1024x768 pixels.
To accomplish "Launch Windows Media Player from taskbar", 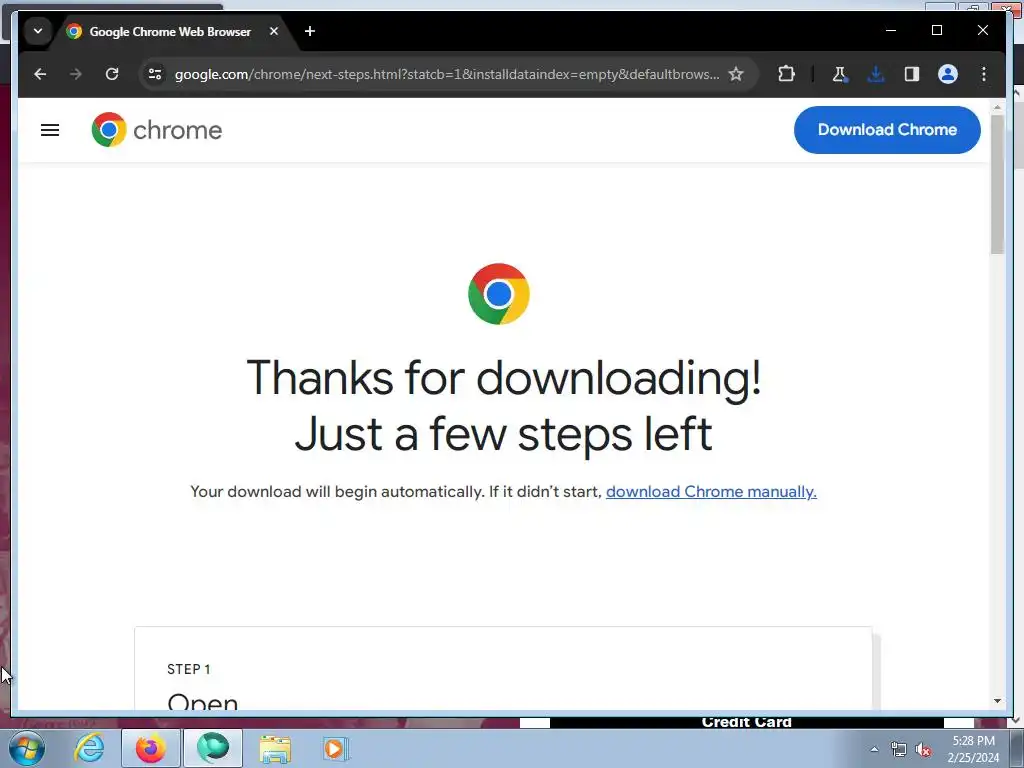I will 336,748.
